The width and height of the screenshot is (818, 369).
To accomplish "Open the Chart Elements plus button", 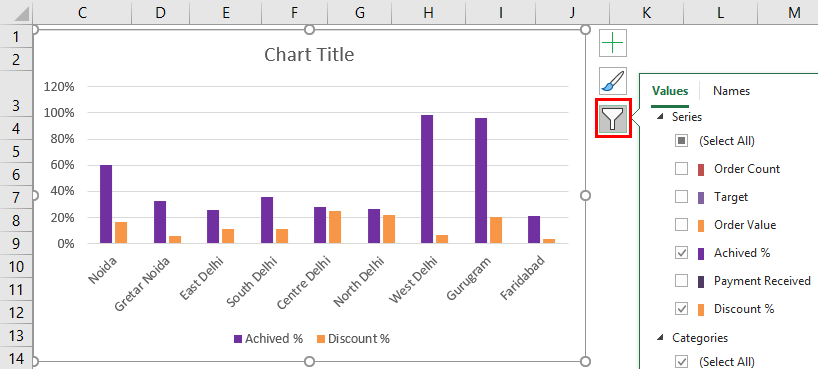I will [613, 43].
